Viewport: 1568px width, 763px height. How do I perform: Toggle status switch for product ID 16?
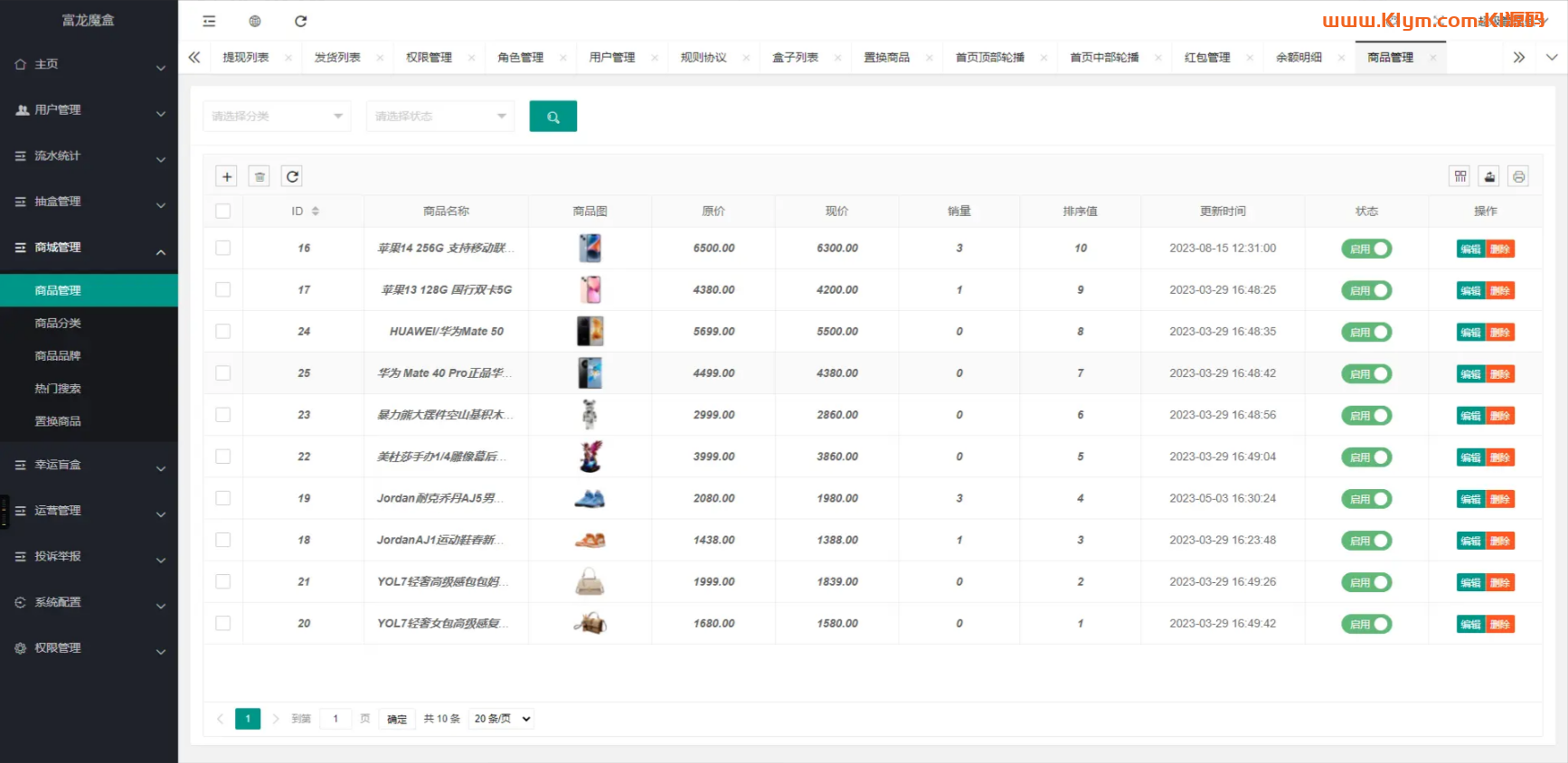pos(1366,249)
